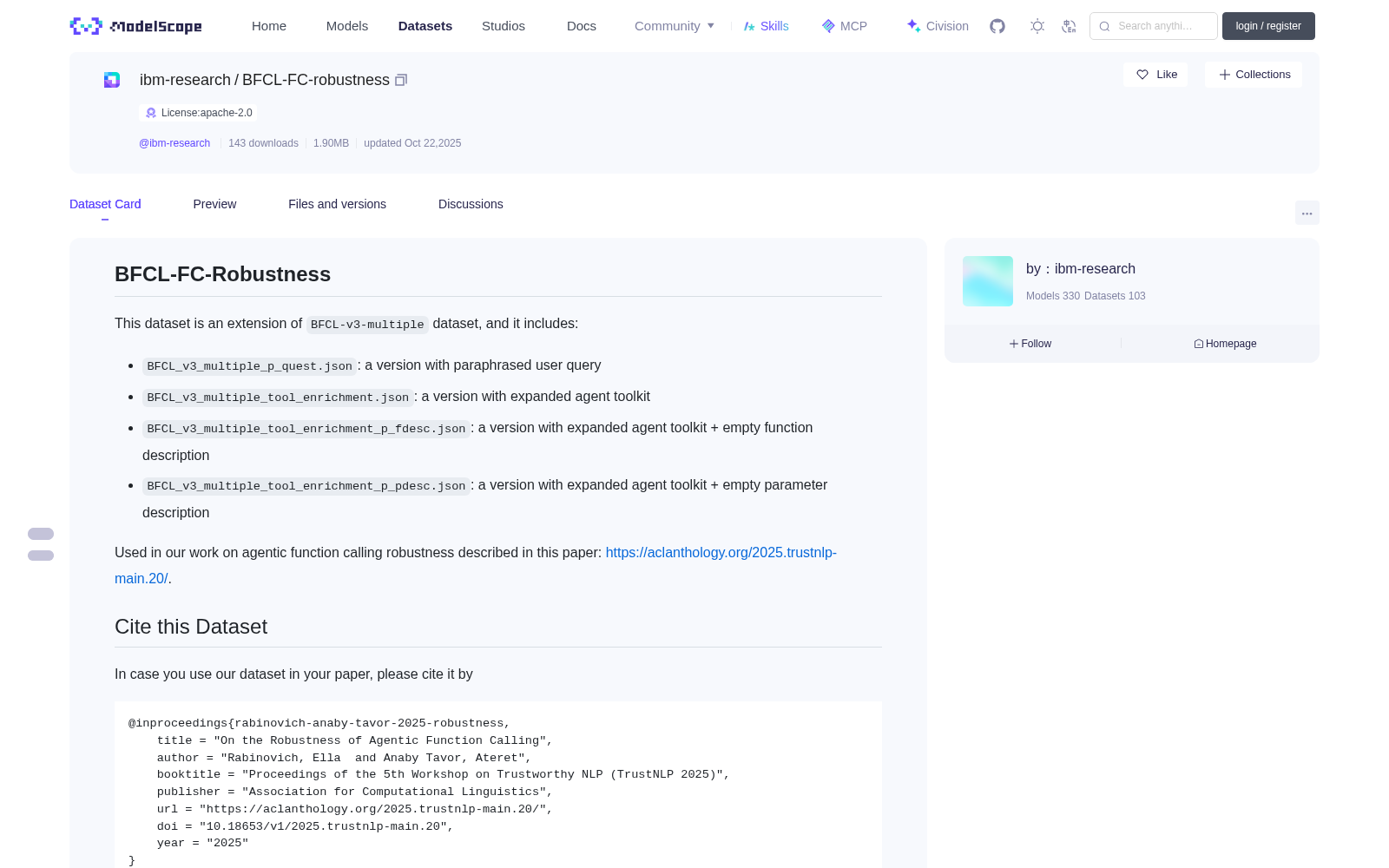The height and width of the screenshot is (868, 1389).
Task: Click the updated Oct 22,2025 text
Action: [412, 143]
